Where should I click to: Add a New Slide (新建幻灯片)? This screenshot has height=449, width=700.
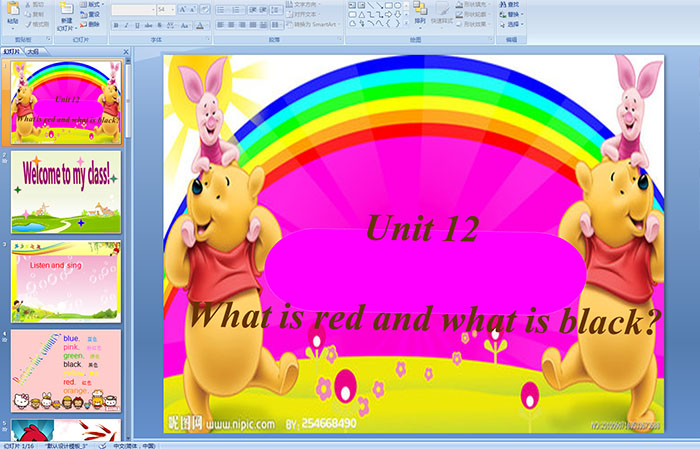point(67,17)
